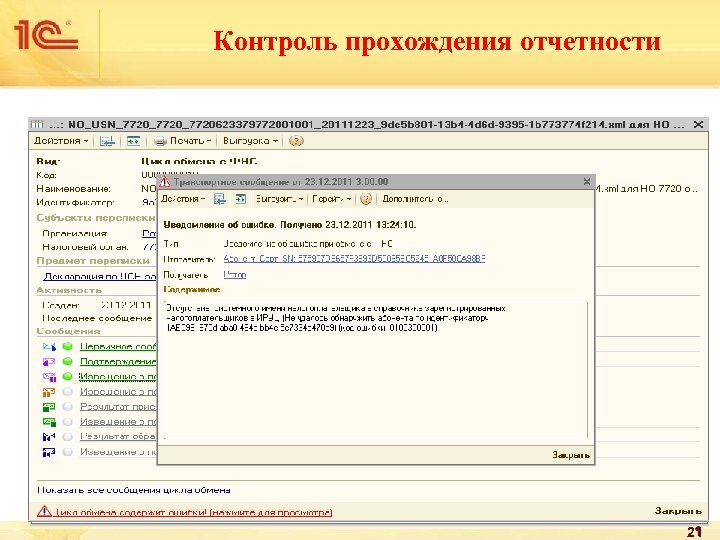Click Закрыть button in the dialog

tap(571, 455)
